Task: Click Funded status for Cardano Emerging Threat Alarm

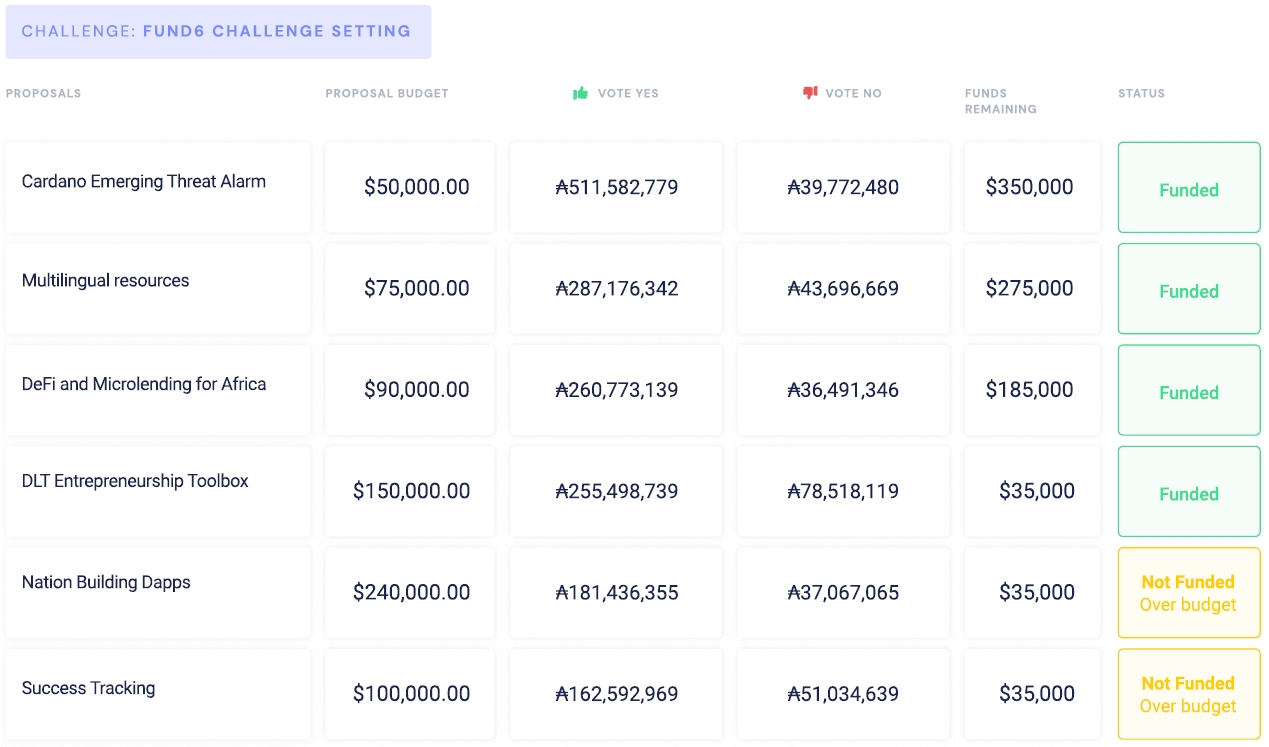Action: point(1188,189)
